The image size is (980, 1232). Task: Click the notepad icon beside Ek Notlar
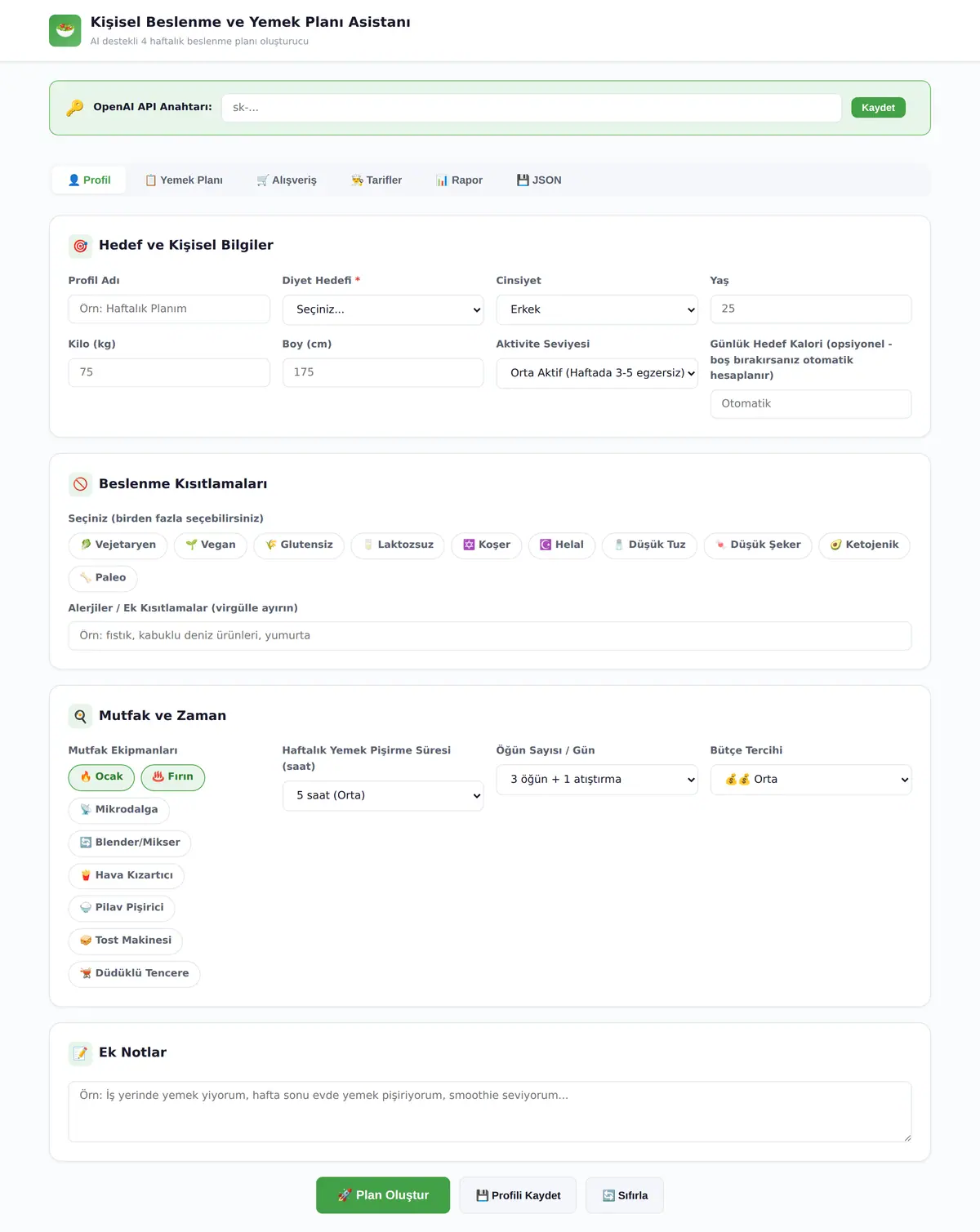(x=80, y=1053)
